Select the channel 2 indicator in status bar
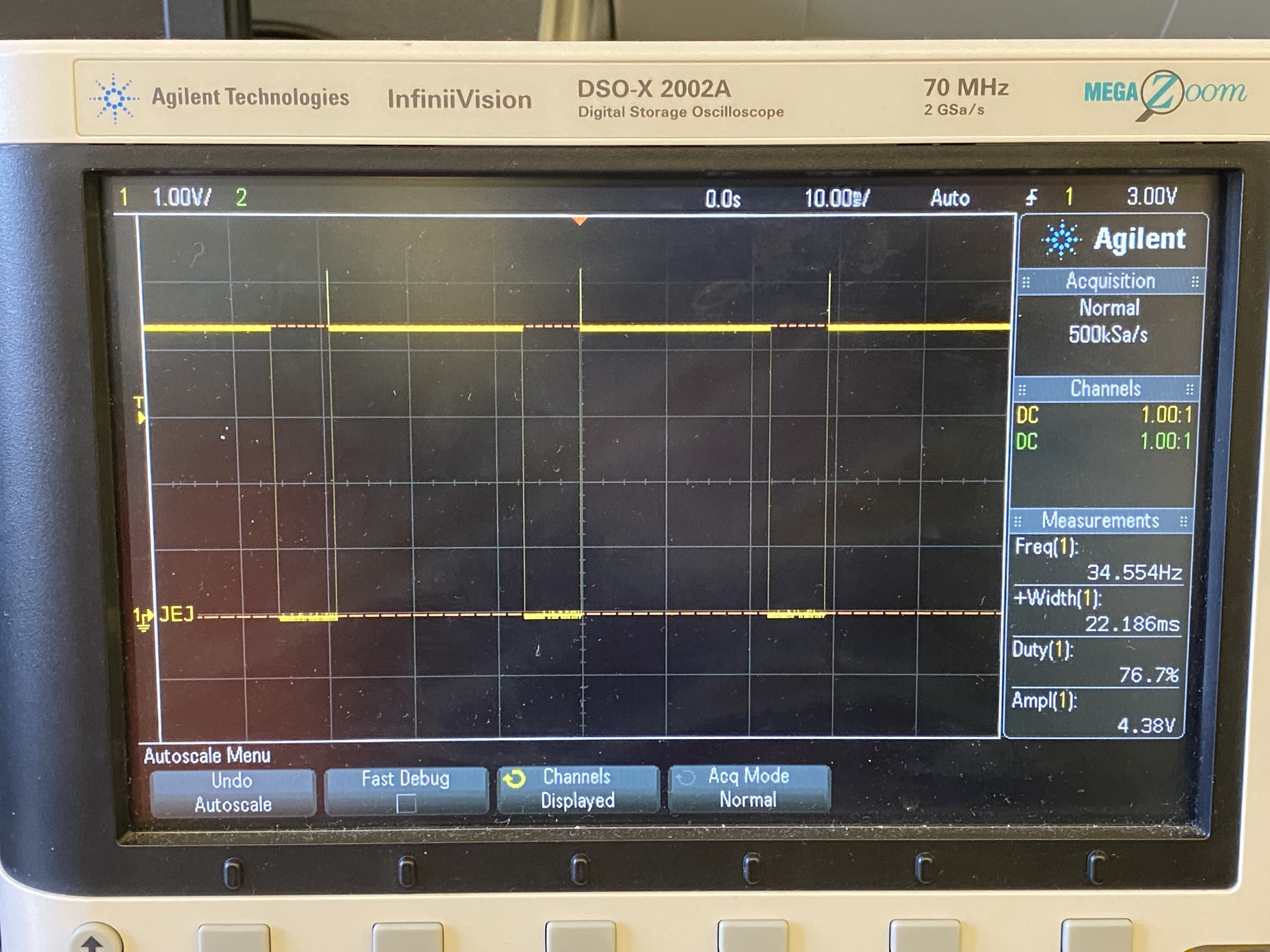1270x952 pixels. coord(241,198)
